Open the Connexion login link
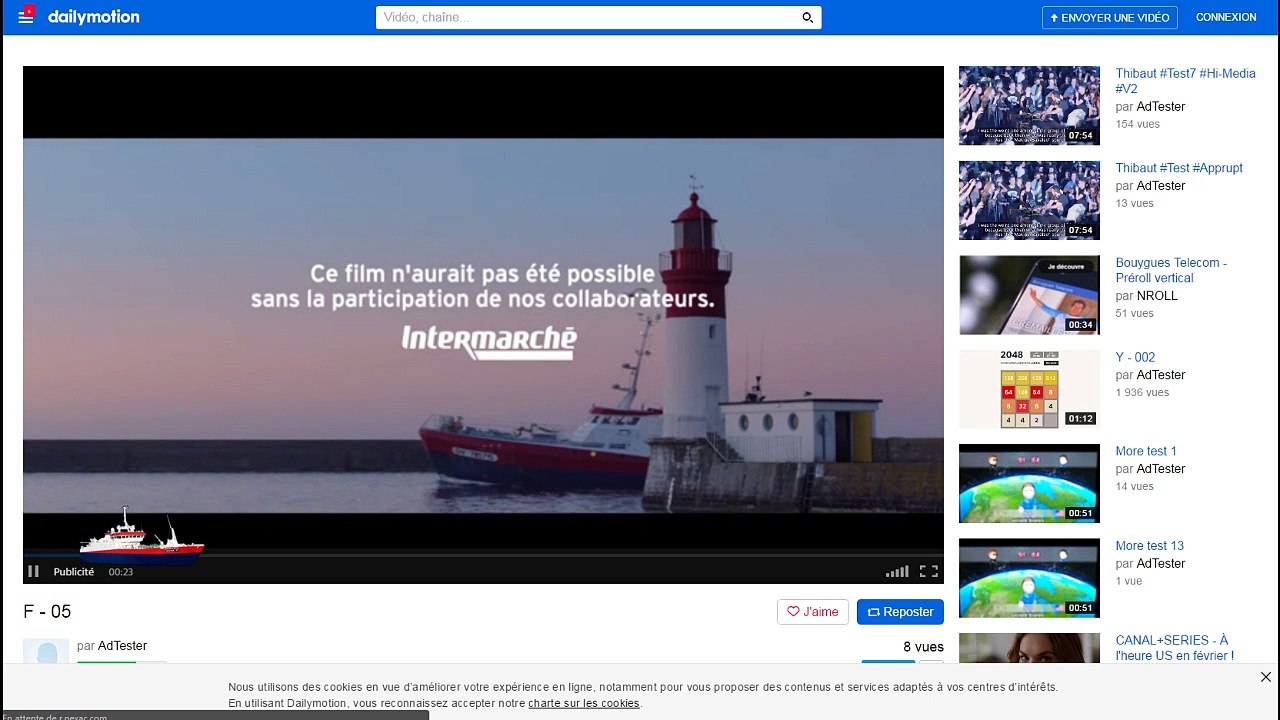 [1226, 17]
